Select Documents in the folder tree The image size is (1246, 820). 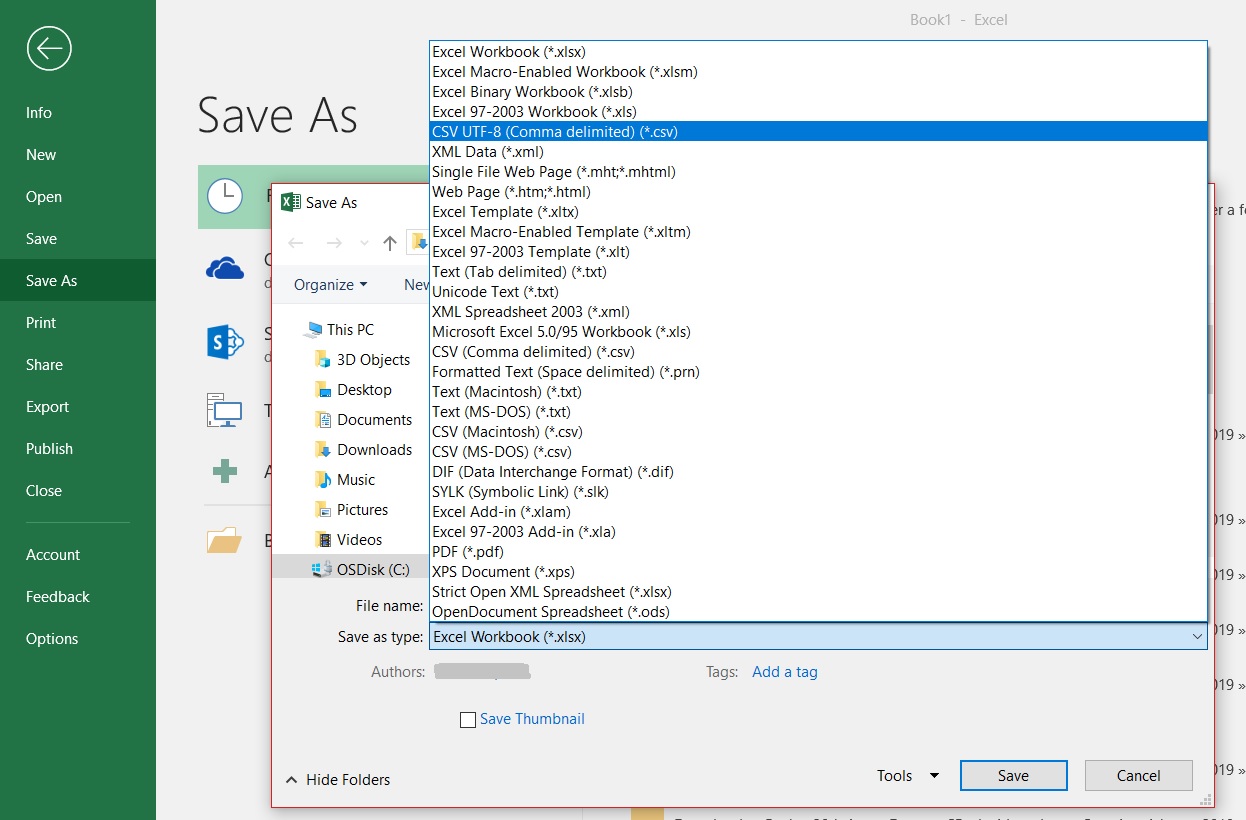363,419
